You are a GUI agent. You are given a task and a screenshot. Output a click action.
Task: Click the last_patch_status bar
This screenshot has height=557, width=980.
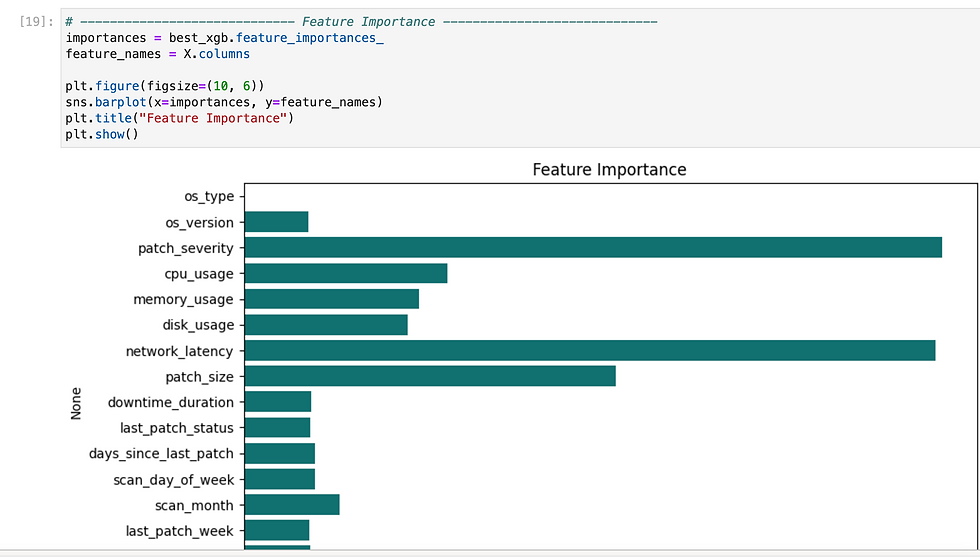point(278,428)
